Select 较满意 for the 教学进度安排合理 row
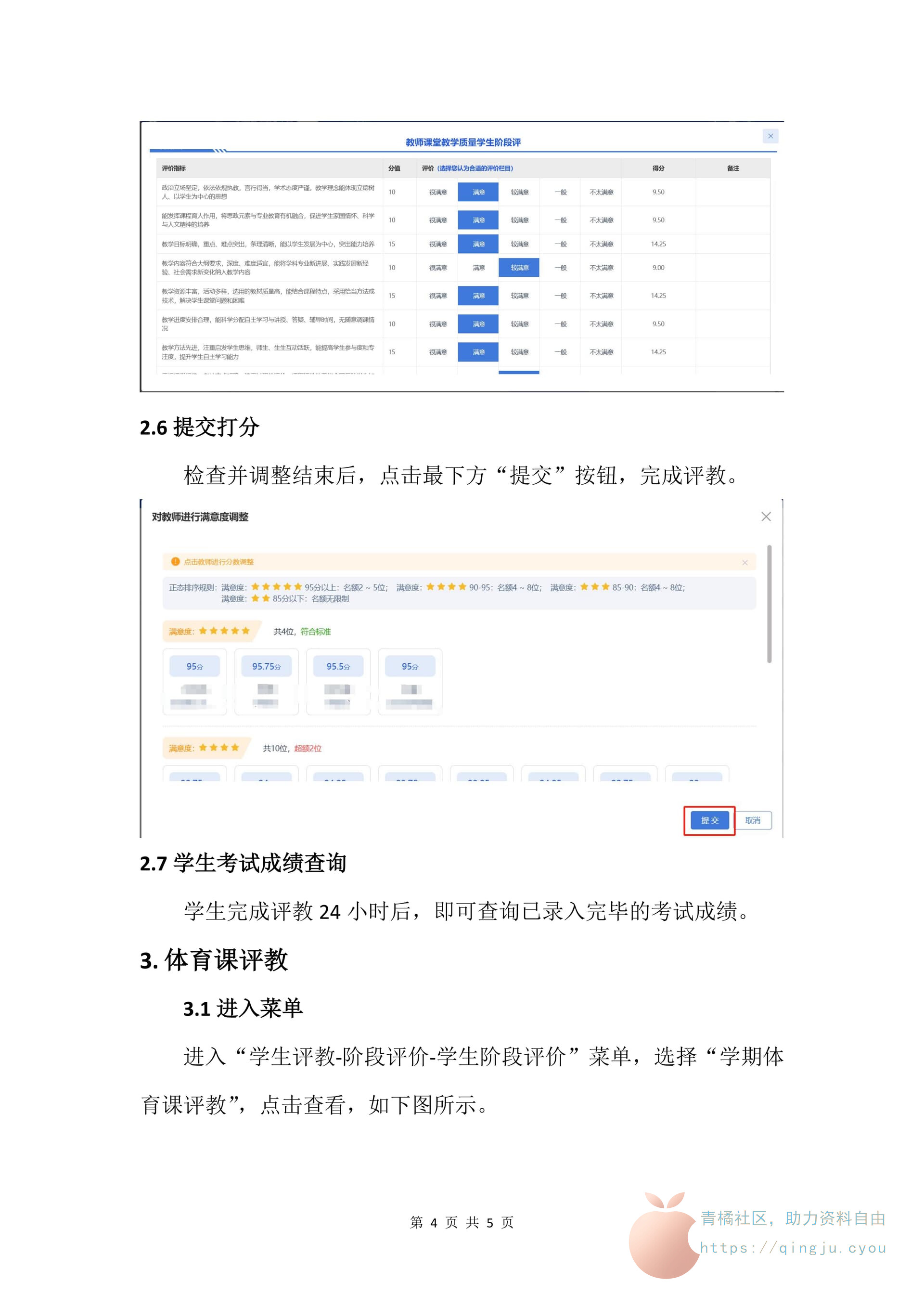Image resolution: width=924 pixels, height=1307 pixels. (519, 324)
